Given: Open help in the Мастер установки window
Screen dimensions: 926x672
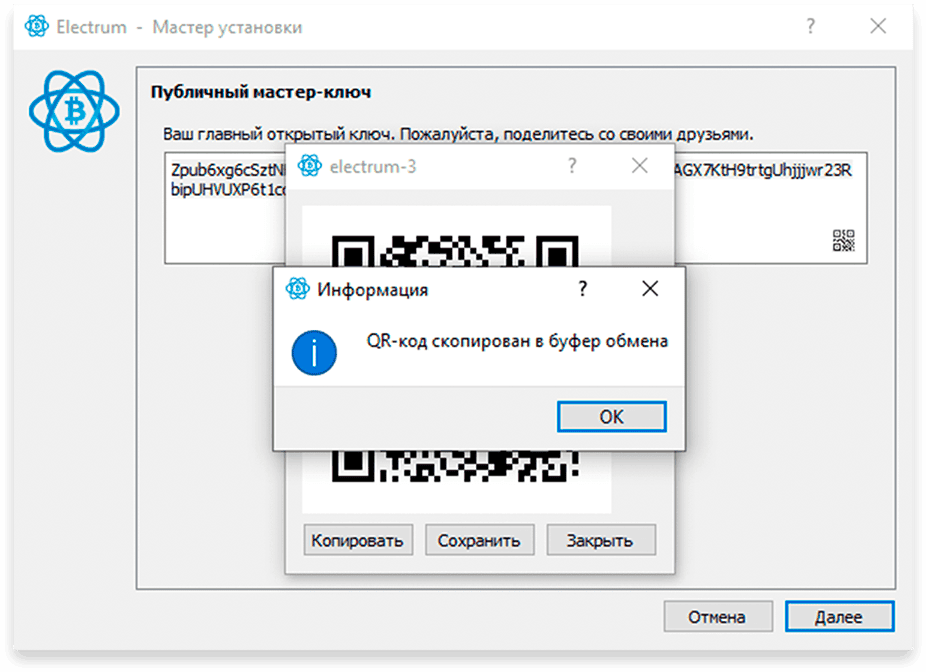Looking at the screenshot, I should (810, 26).
